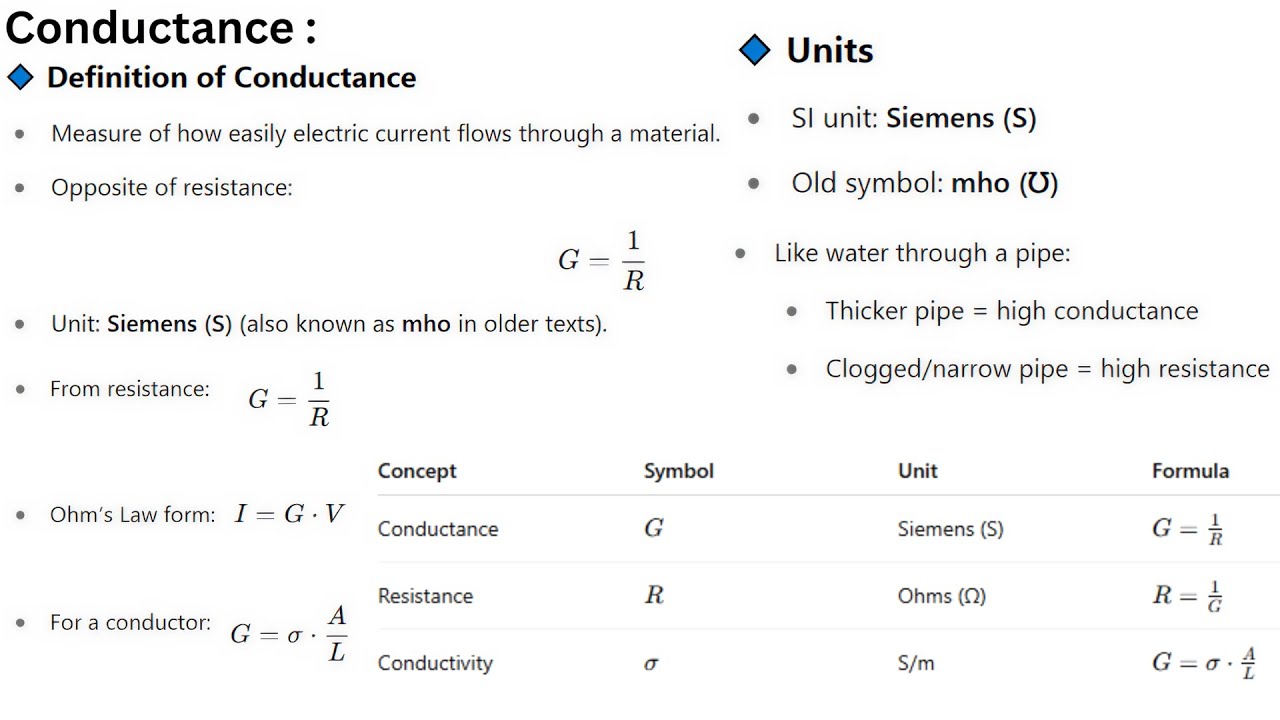
Task: Select the Ohm's Law formula I = G · V
Action: tap(289, 515)
